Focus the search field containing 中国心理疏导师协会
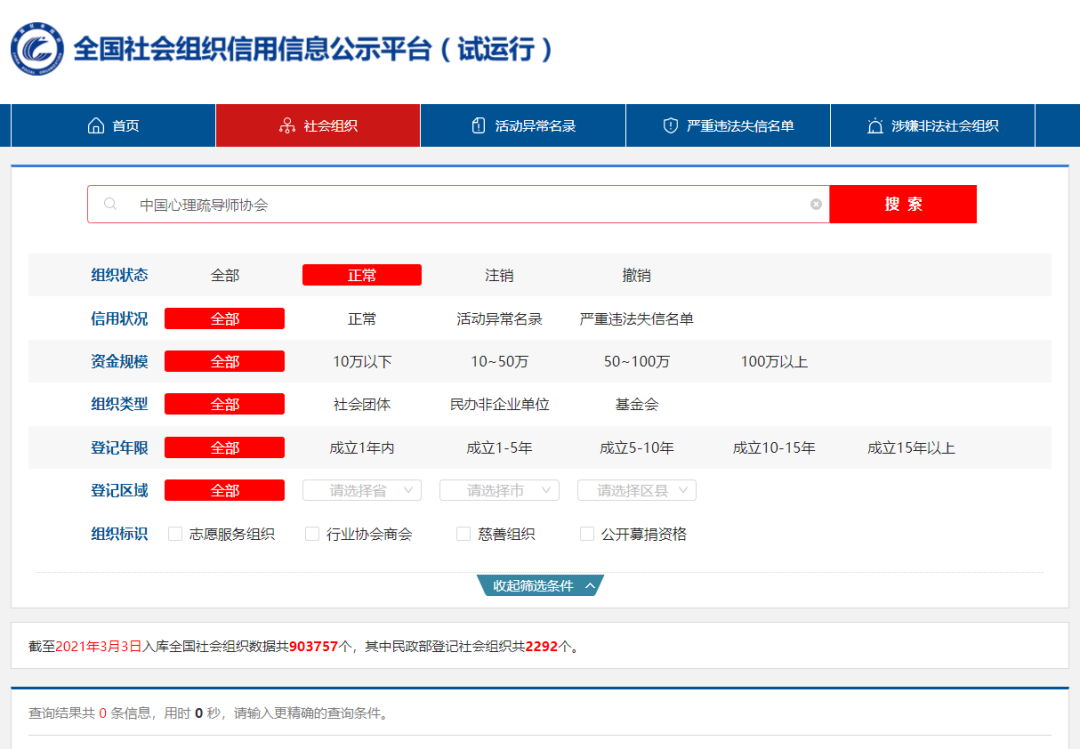 (458, 204)
